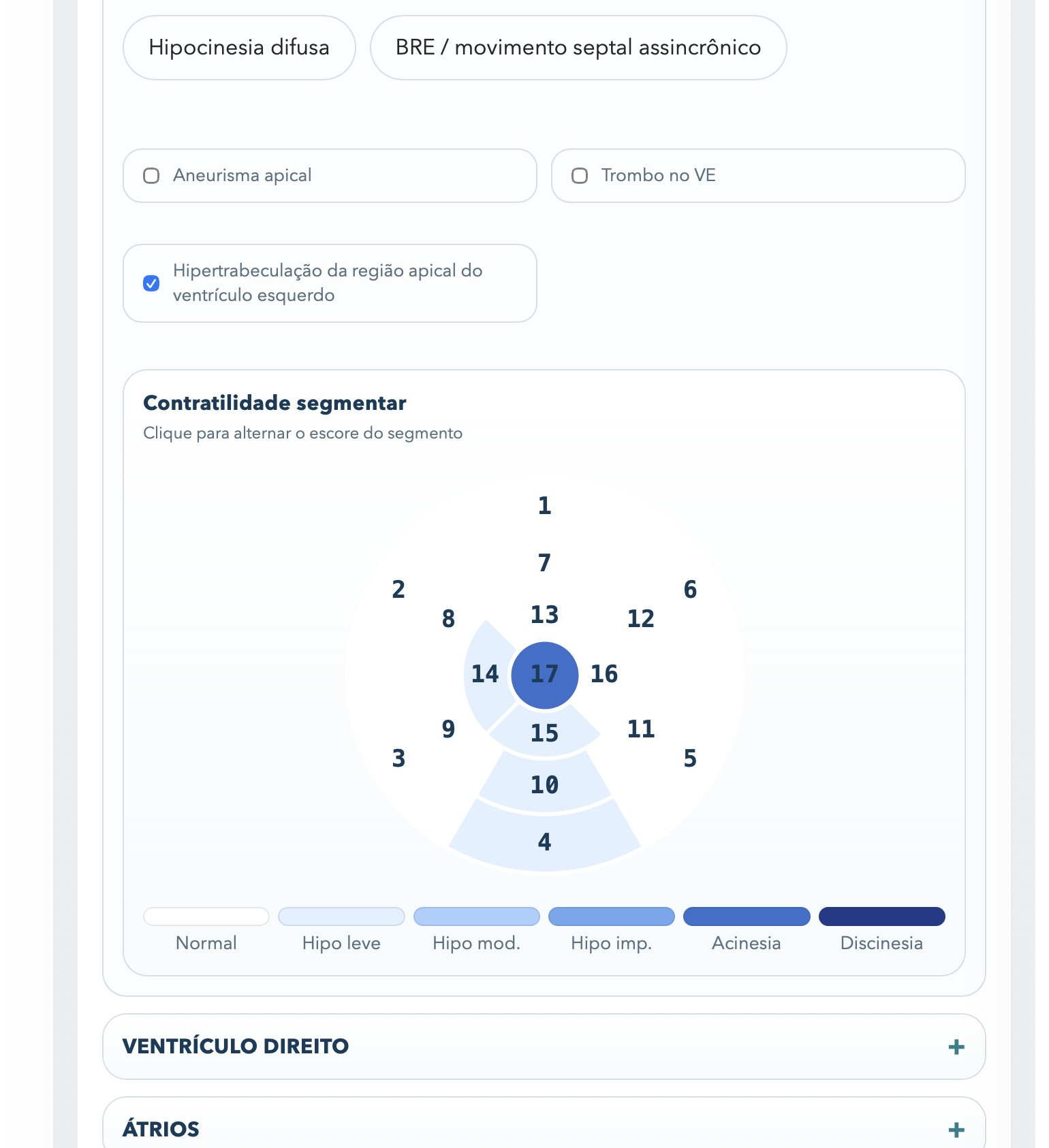Click the plus icon beside Átrios

click(x=956, y=1130)
